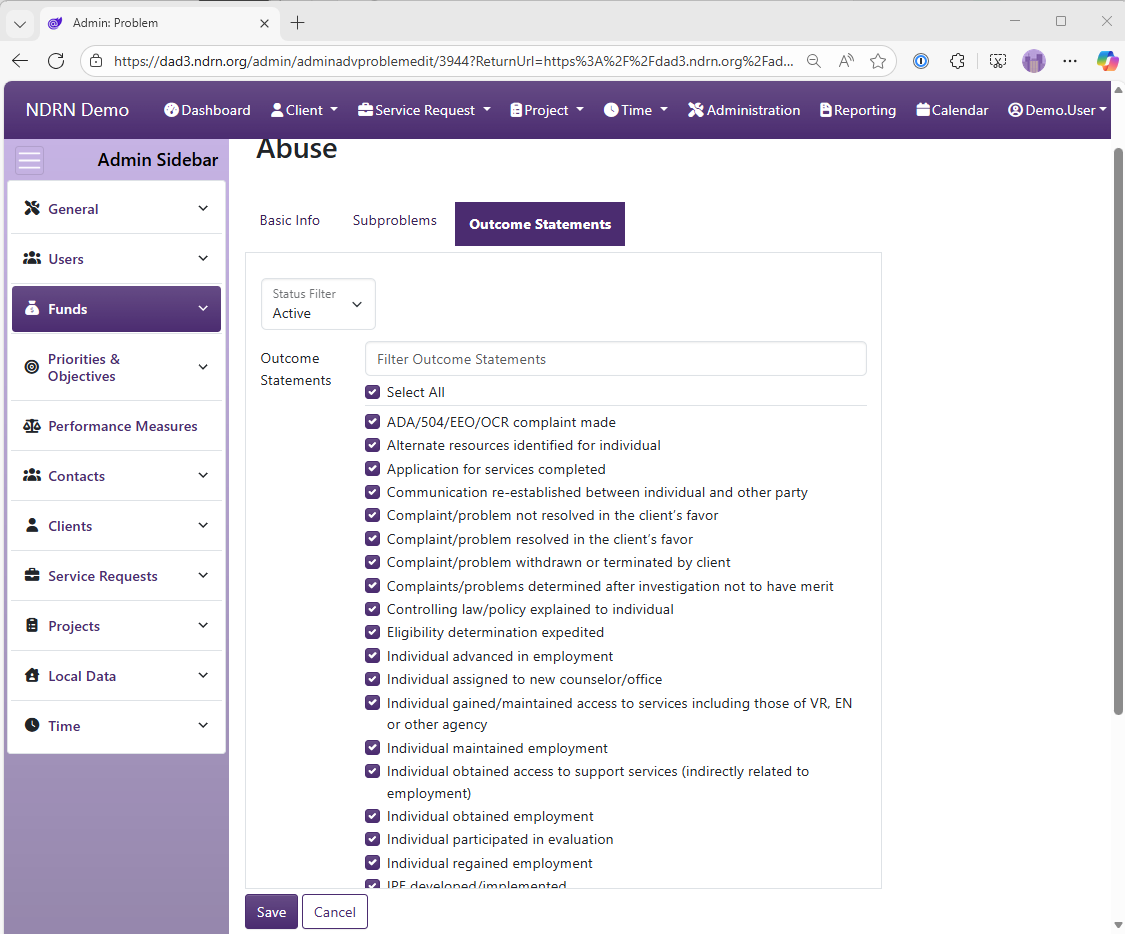Uncheck Individual regained employment
The width and height of the screenshot is (1125, 934).
click(372, 863)
